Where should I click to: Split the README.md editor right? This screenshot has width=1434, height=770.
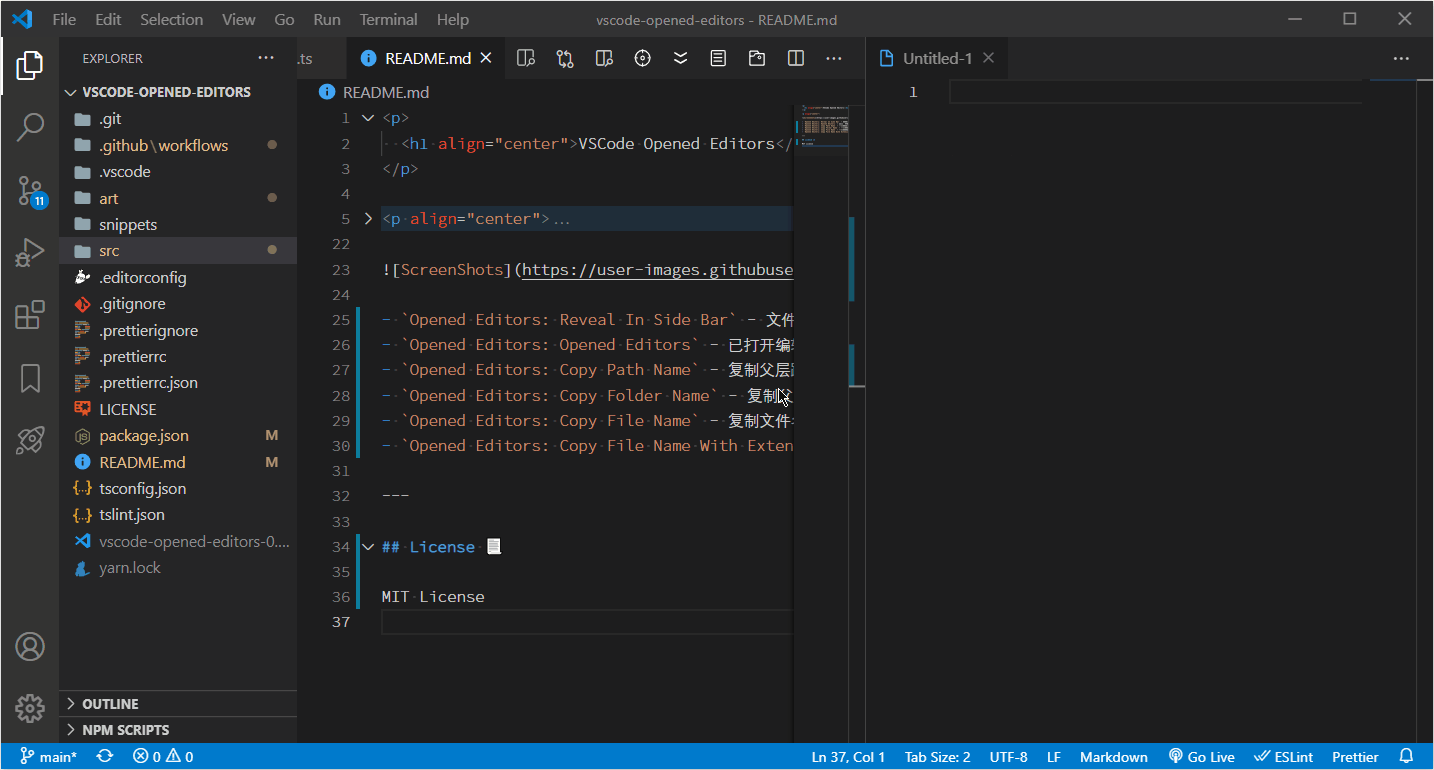(x=796, y=59)
